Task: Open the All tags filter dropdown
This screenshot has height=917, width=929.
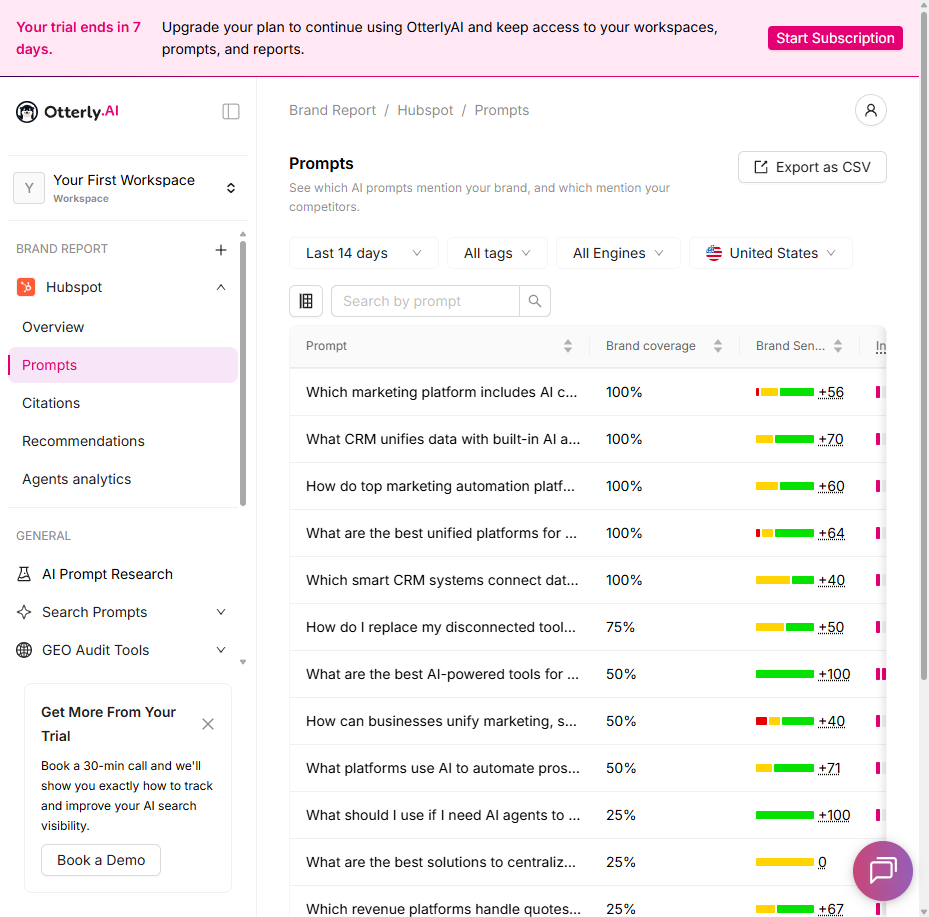Action: (x=497, y=253)
